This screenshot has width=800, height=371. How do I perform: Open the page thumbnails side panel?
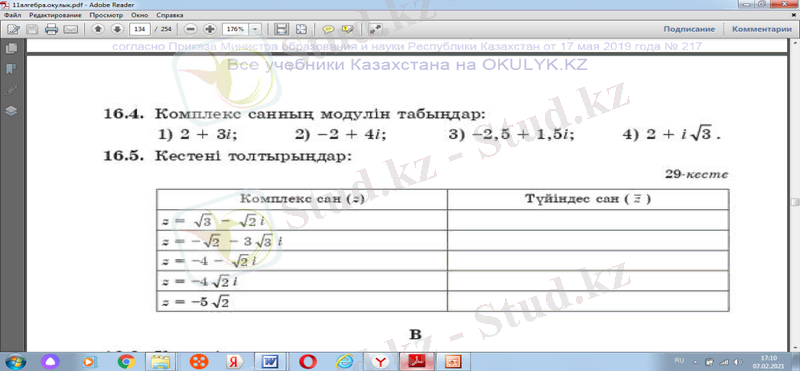click(x=11, y=49)
